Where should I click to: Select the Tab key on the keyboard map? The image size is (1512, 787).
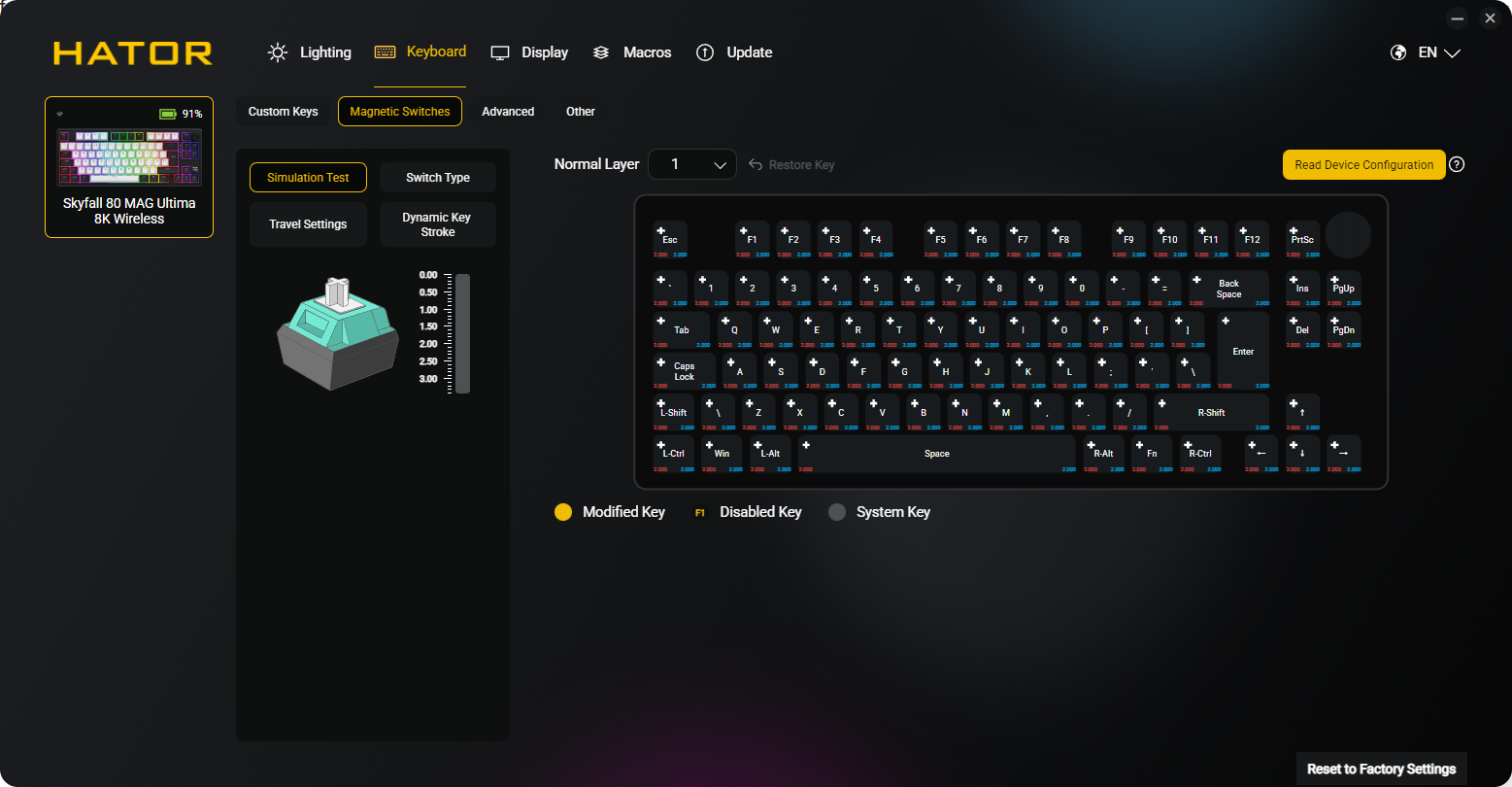tap(681, 330)
